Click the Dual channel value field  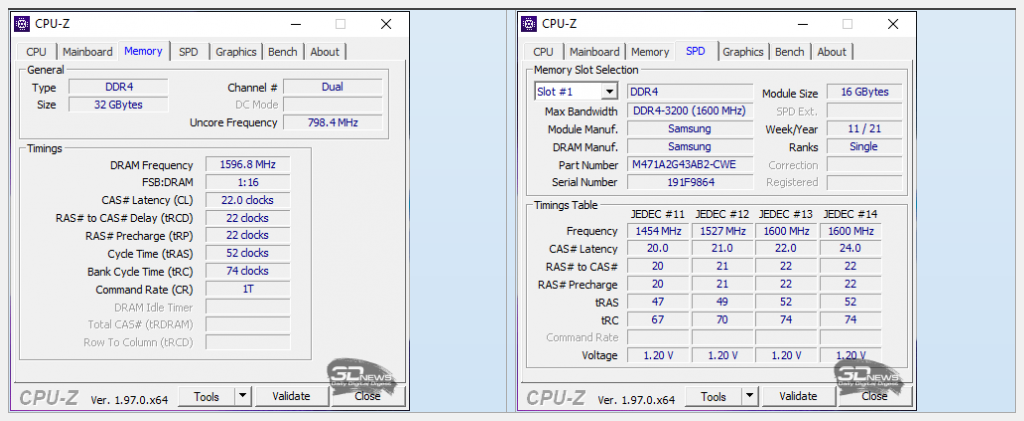tap(332, 87)
